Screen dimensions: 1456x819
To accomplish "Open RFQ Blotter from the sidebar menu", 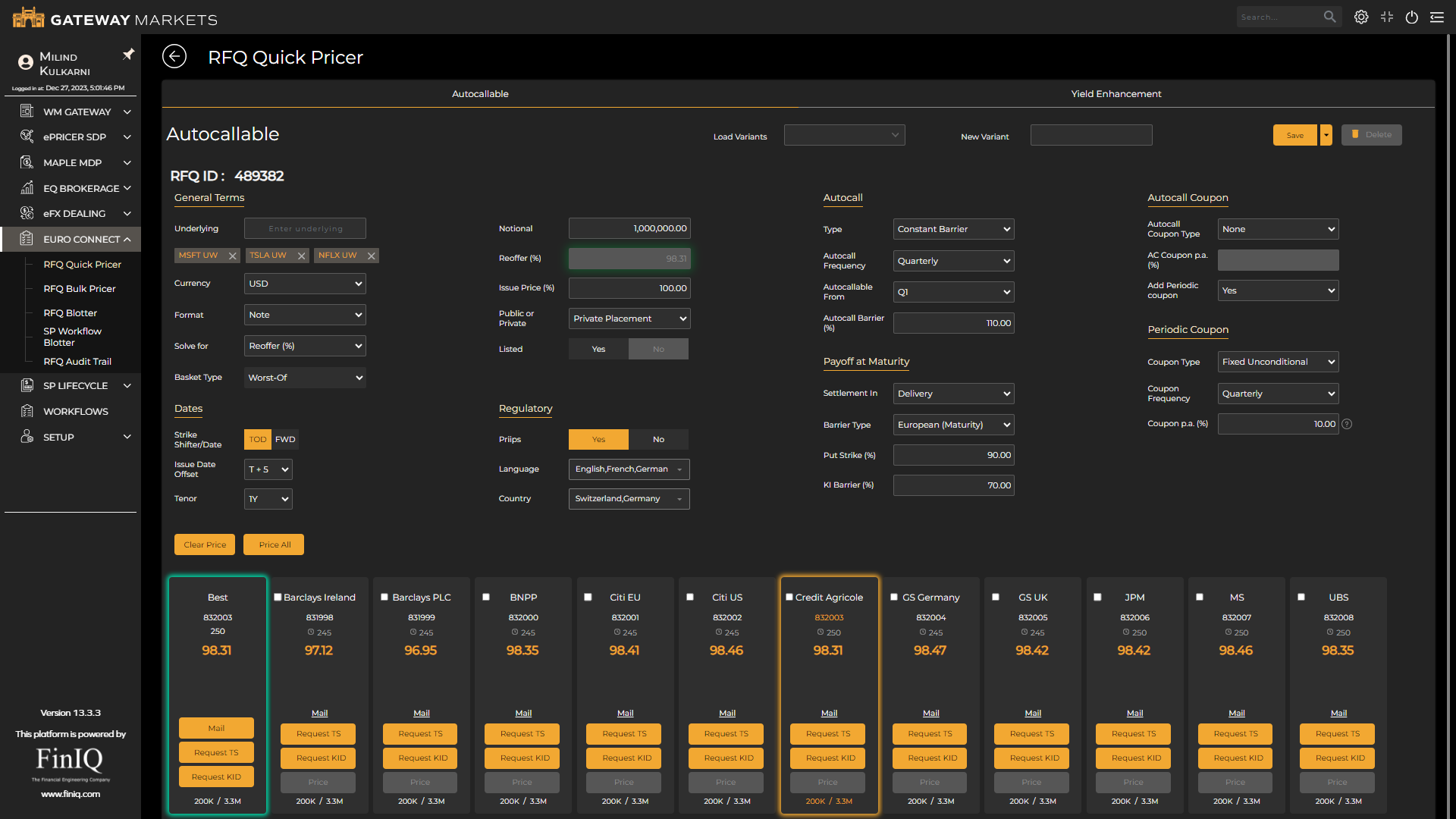I will [70, 312].
